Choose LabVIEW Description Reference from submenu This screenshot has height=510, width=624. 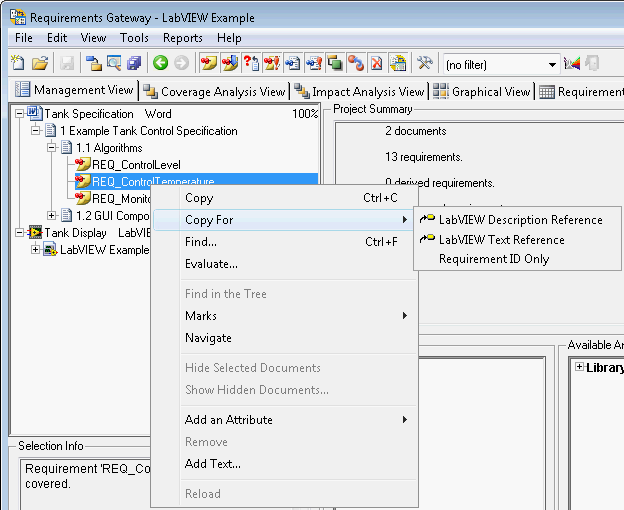[x=520, y=220]
